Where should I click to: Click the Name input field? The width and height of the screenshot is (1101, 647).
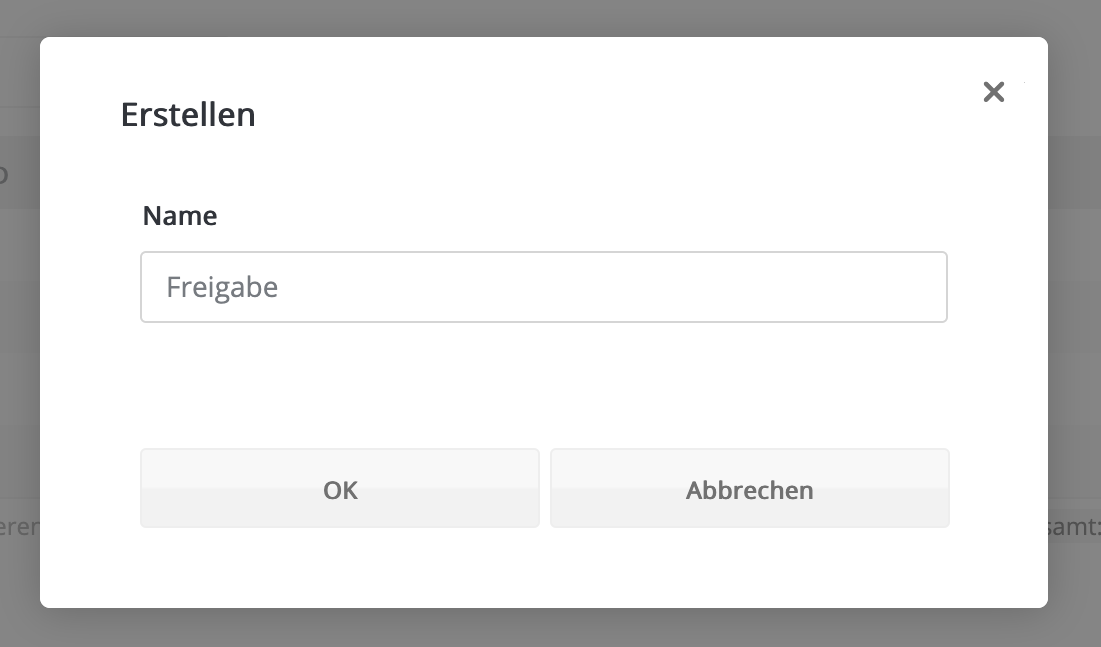(x=543, y=287)
